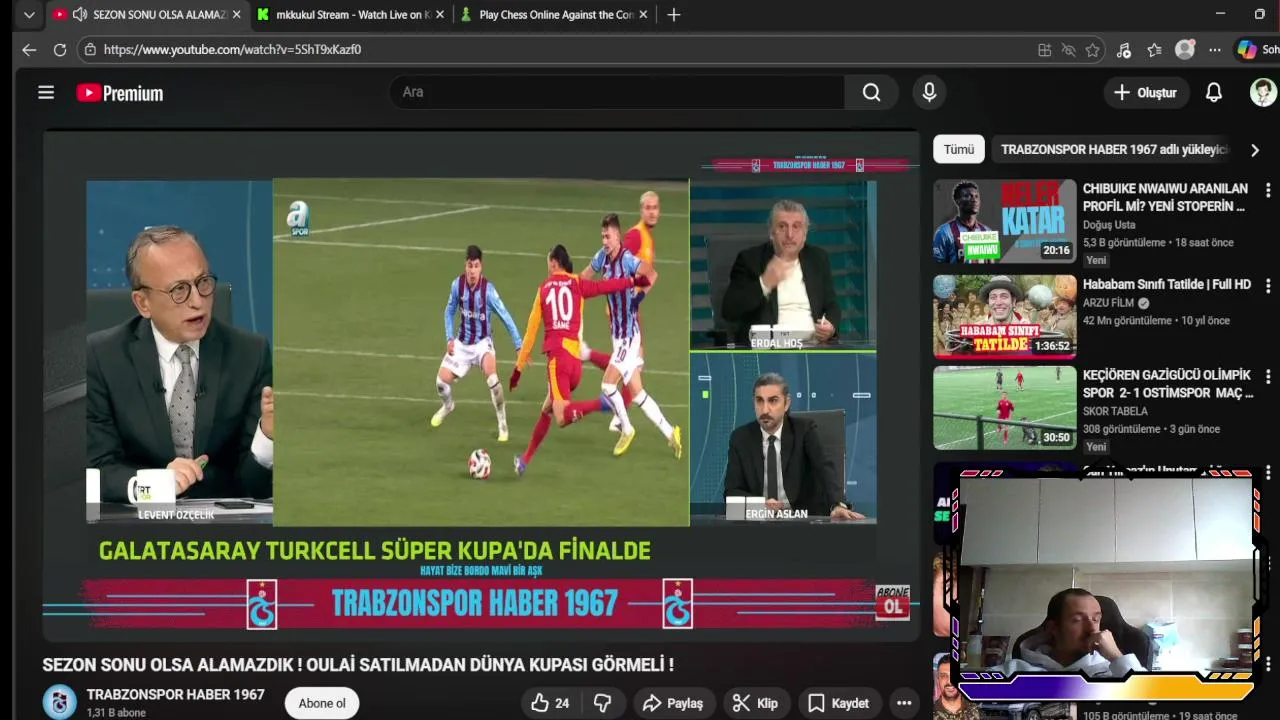
Task: Switch to SEZON SONU OLSA YouTube tab
Action: [x=148, y=15]
